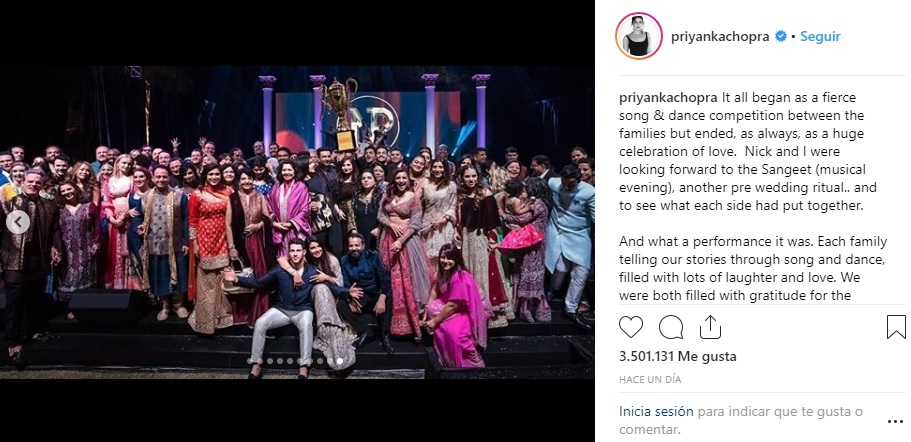Click Inicia sesión to log in
The width and height of the screenshot is (911, 442).
click(656, 412)
